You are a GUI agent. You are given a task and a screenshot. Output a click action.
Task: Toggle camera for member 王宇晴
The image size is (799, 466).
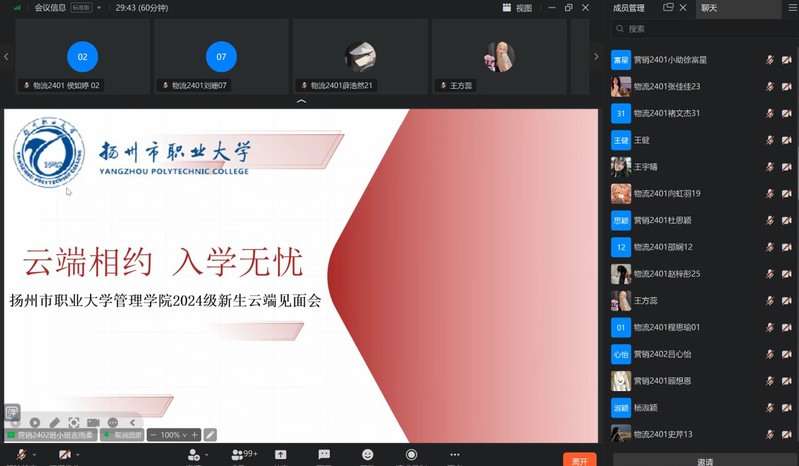coord(787,167)
